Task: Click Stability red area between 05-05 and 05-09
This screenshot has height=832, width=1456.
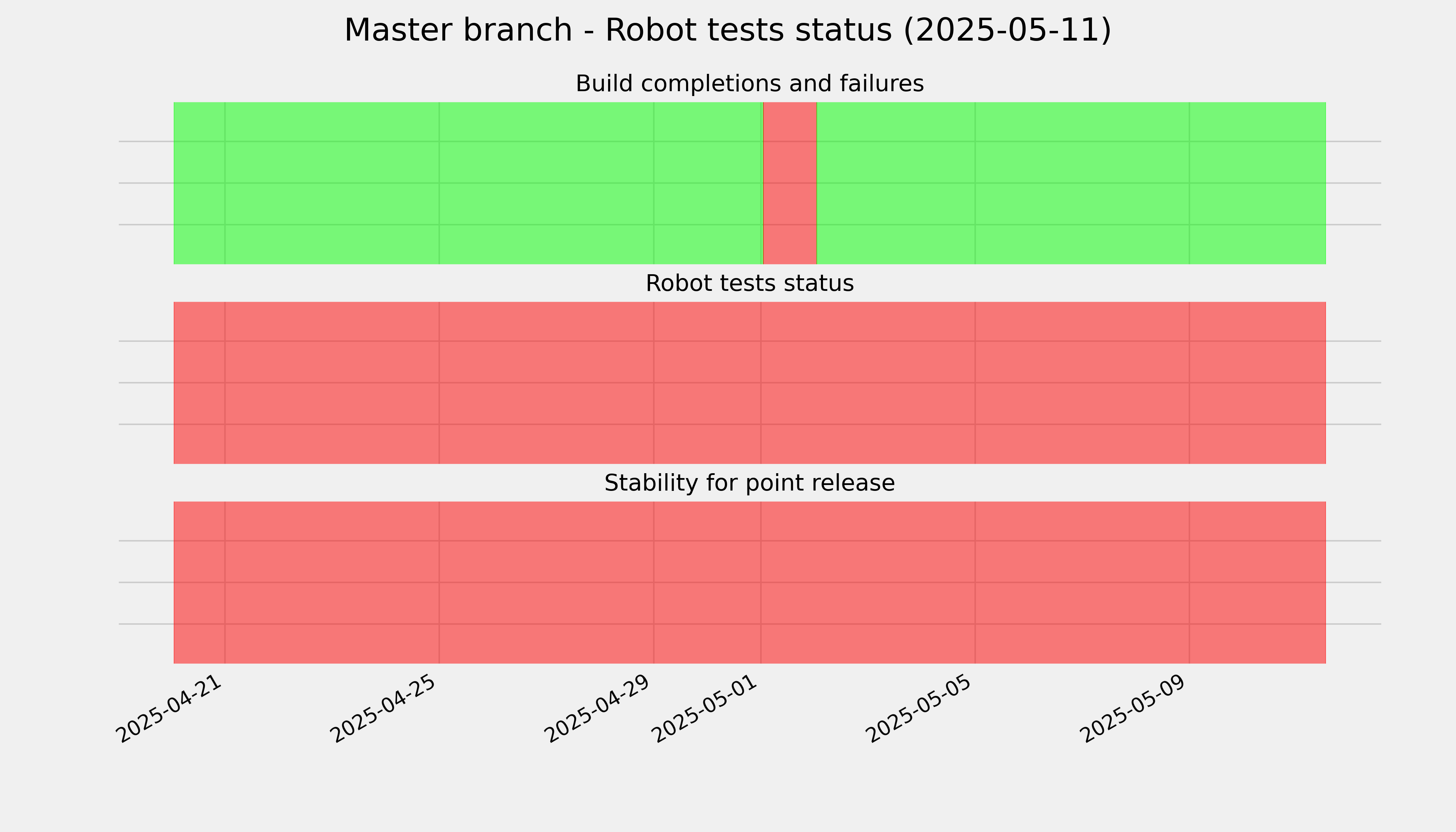Action: coord(1082,582)
